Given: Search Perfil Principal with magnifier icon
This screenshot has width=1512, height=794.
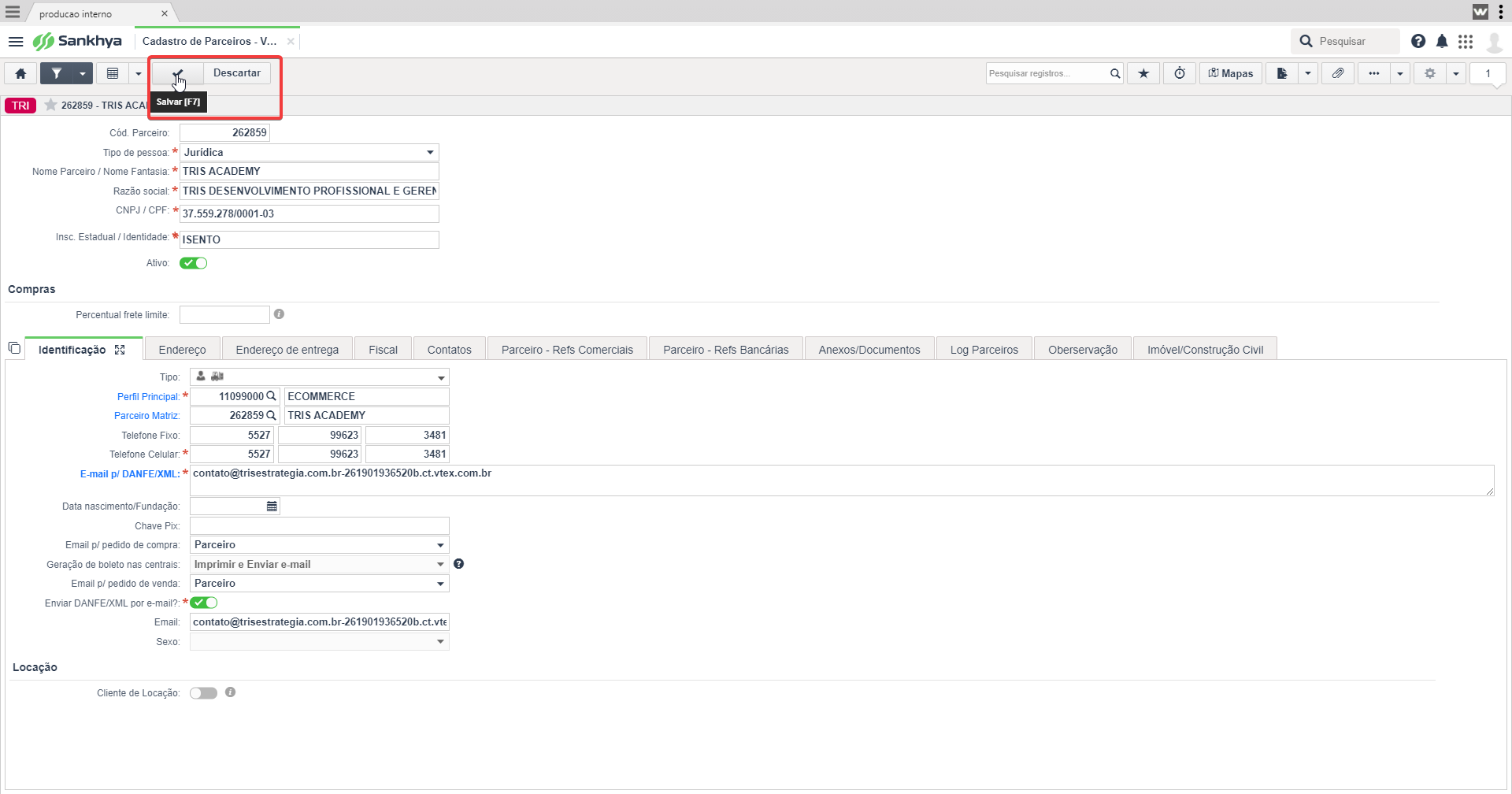Looking at the screenshot, I should click(x=272, y=396).
